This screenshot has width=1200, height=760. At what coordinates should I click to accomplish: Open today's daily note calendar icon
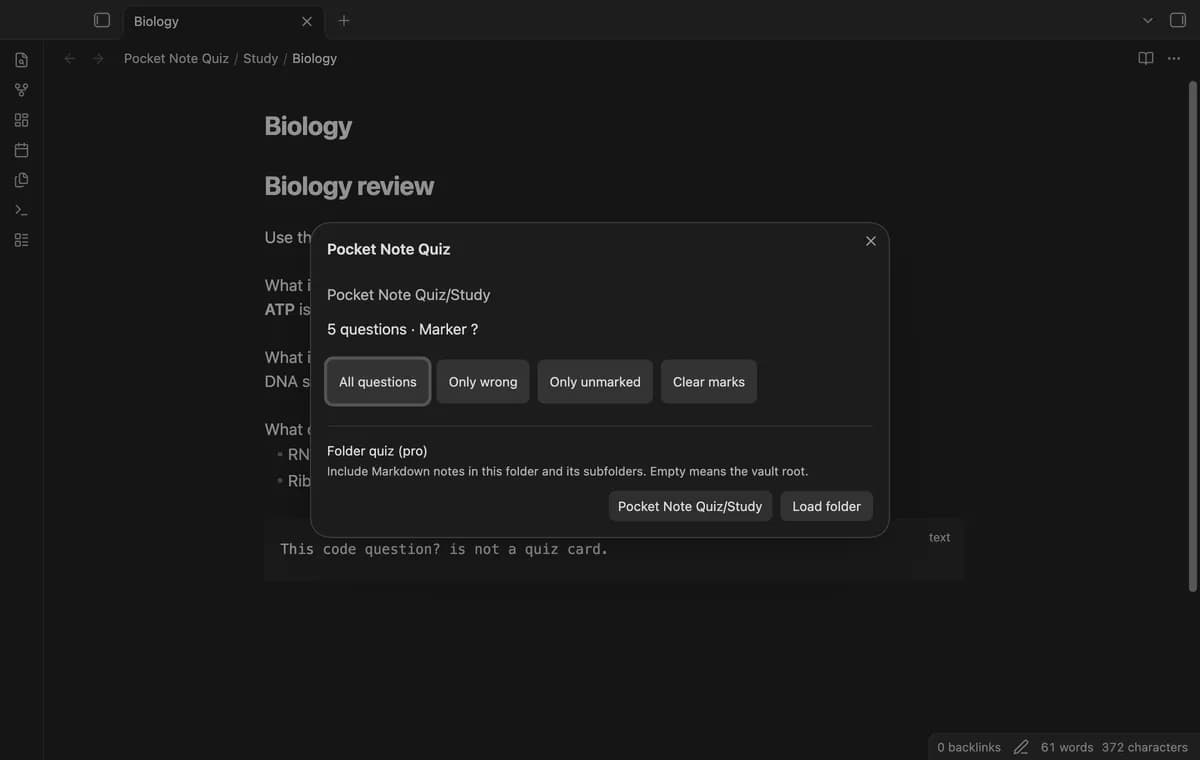[21, 150]
